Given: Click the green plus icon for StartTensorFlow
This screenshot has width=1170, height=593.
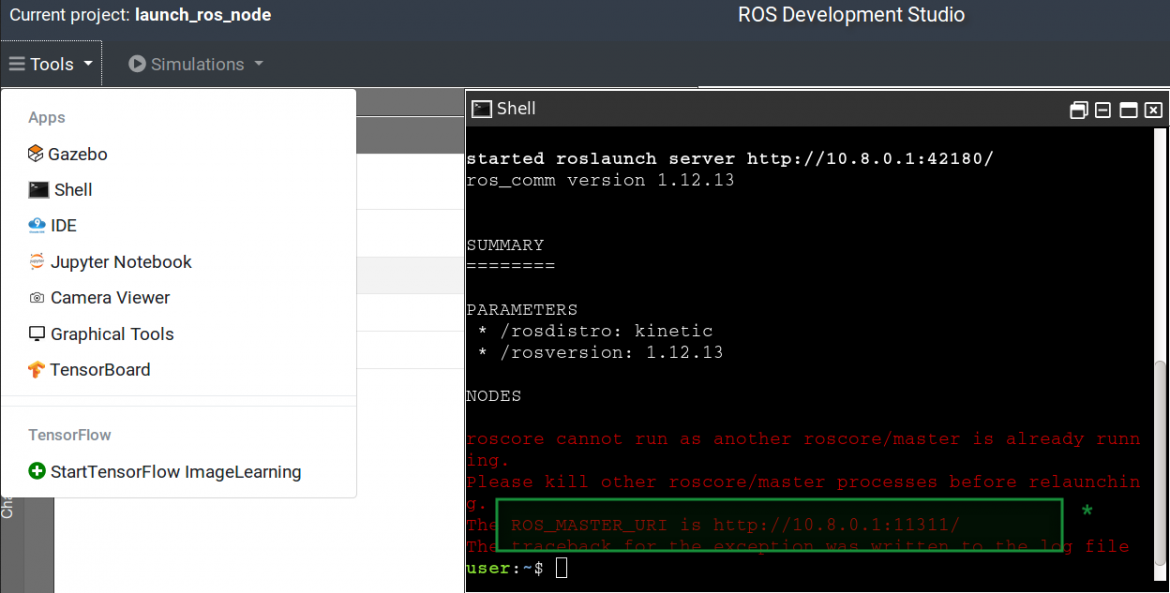Looking at the screenshot, I should coord(37,471).
